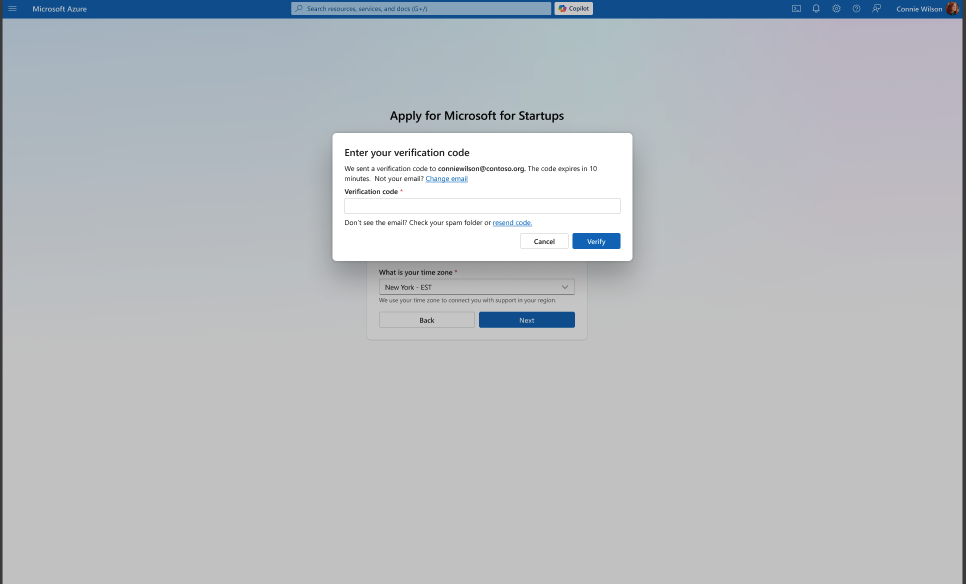The height and width of the screenshot is (584, 966).
Task: Click the Microsoft Azure home label
Action: 59,9
